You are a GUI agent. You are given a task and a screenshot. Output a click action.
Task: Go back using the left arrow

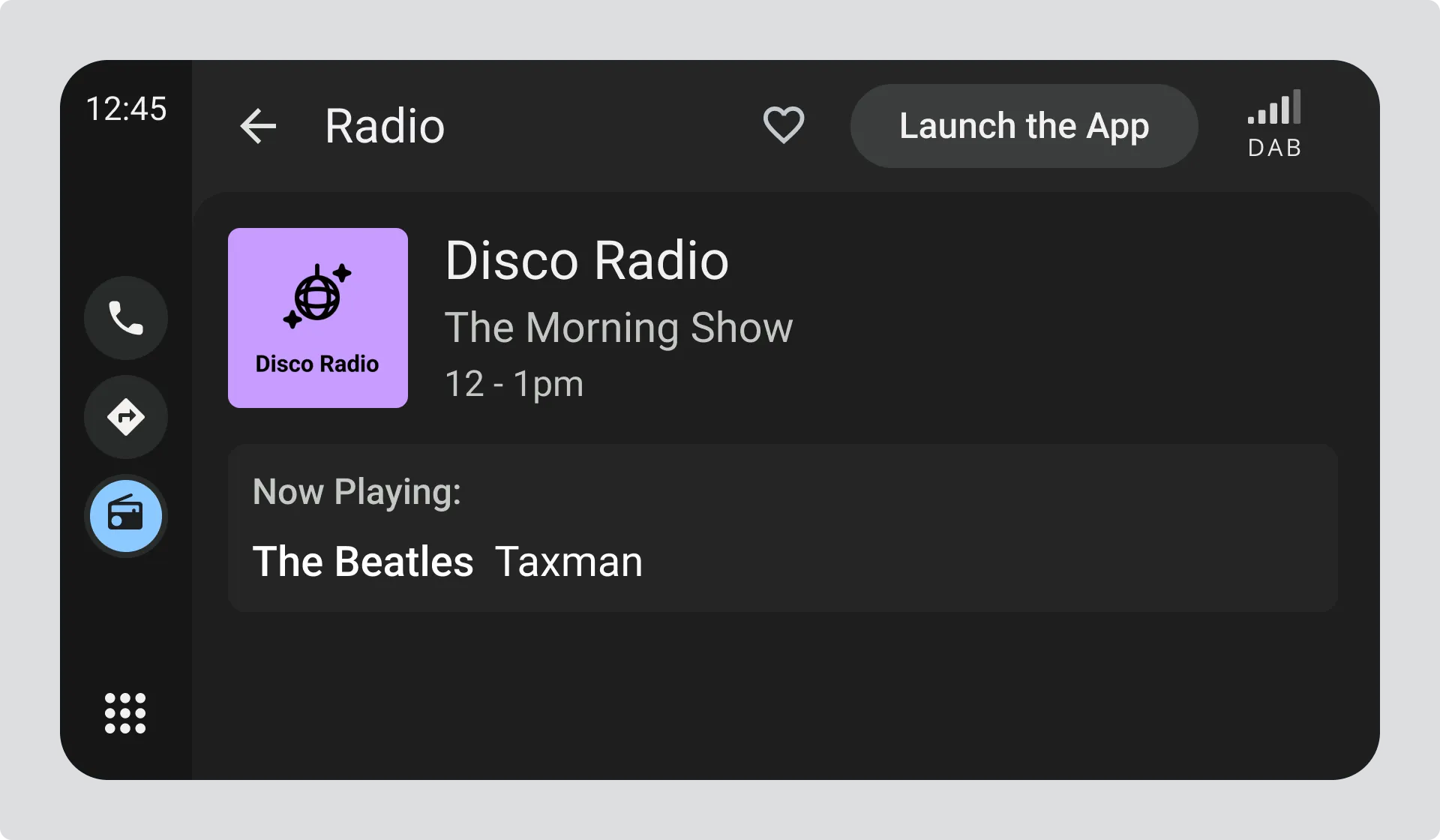258,126
